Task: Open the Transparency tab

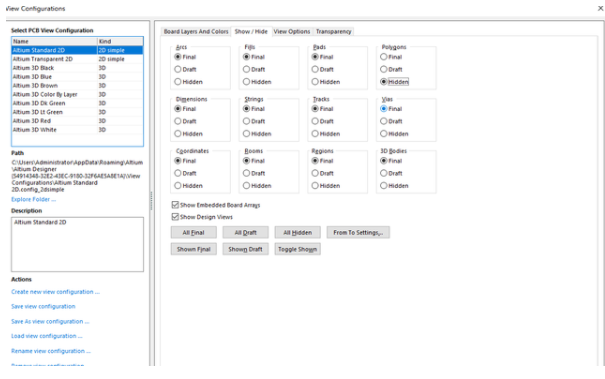Action: coord(333,32)
